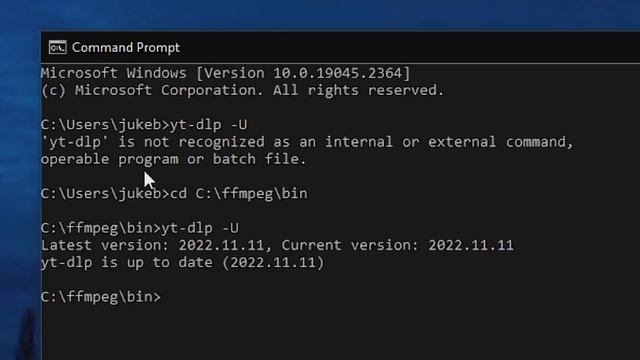This screenshot has height=360, width=640.
Task: Click the blue desktop wallpaper above the window
Action: (320, 15)
